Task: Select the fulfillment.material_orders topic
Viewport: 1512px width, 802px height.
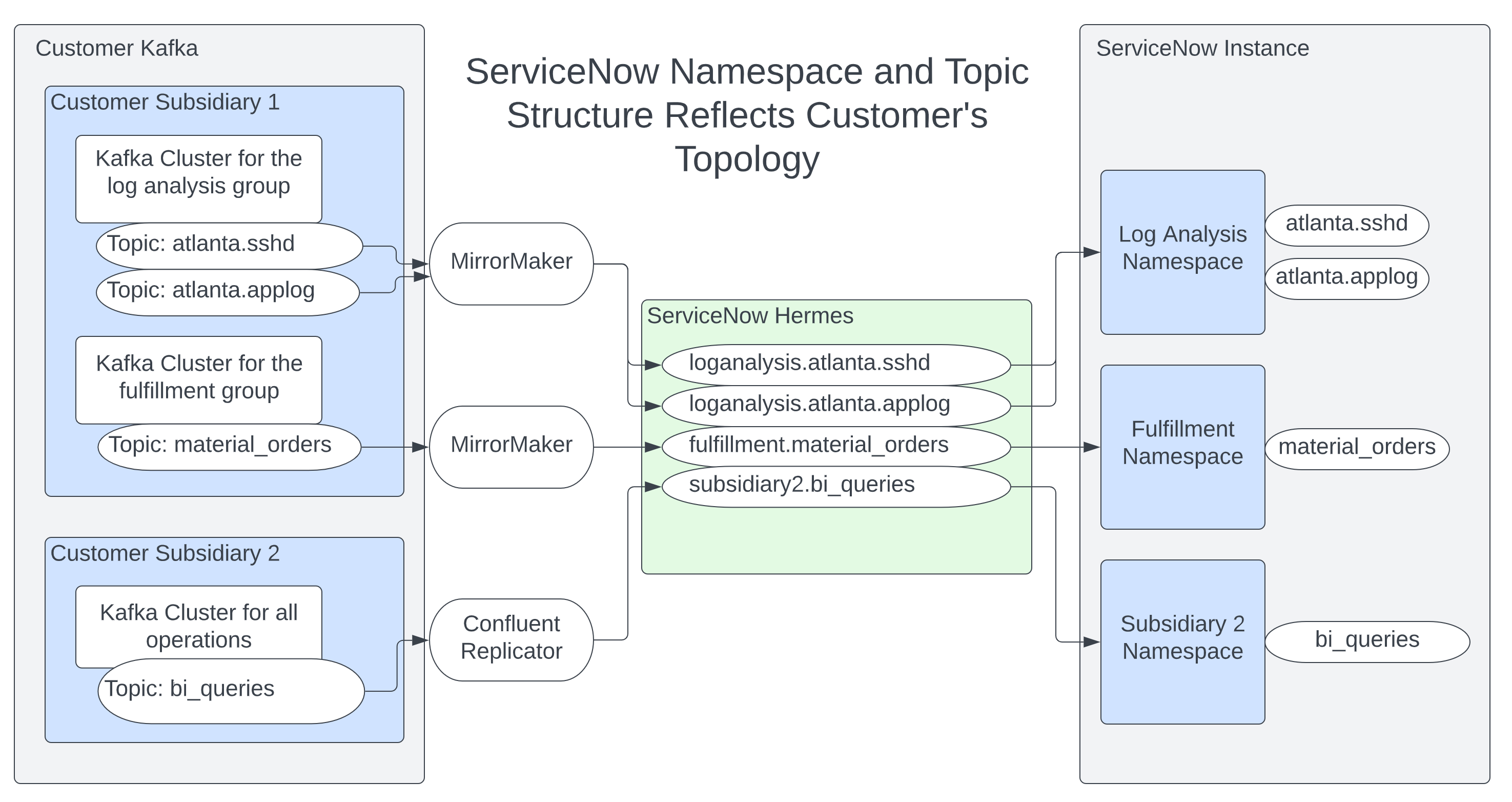Action: [x=836, y=447]
